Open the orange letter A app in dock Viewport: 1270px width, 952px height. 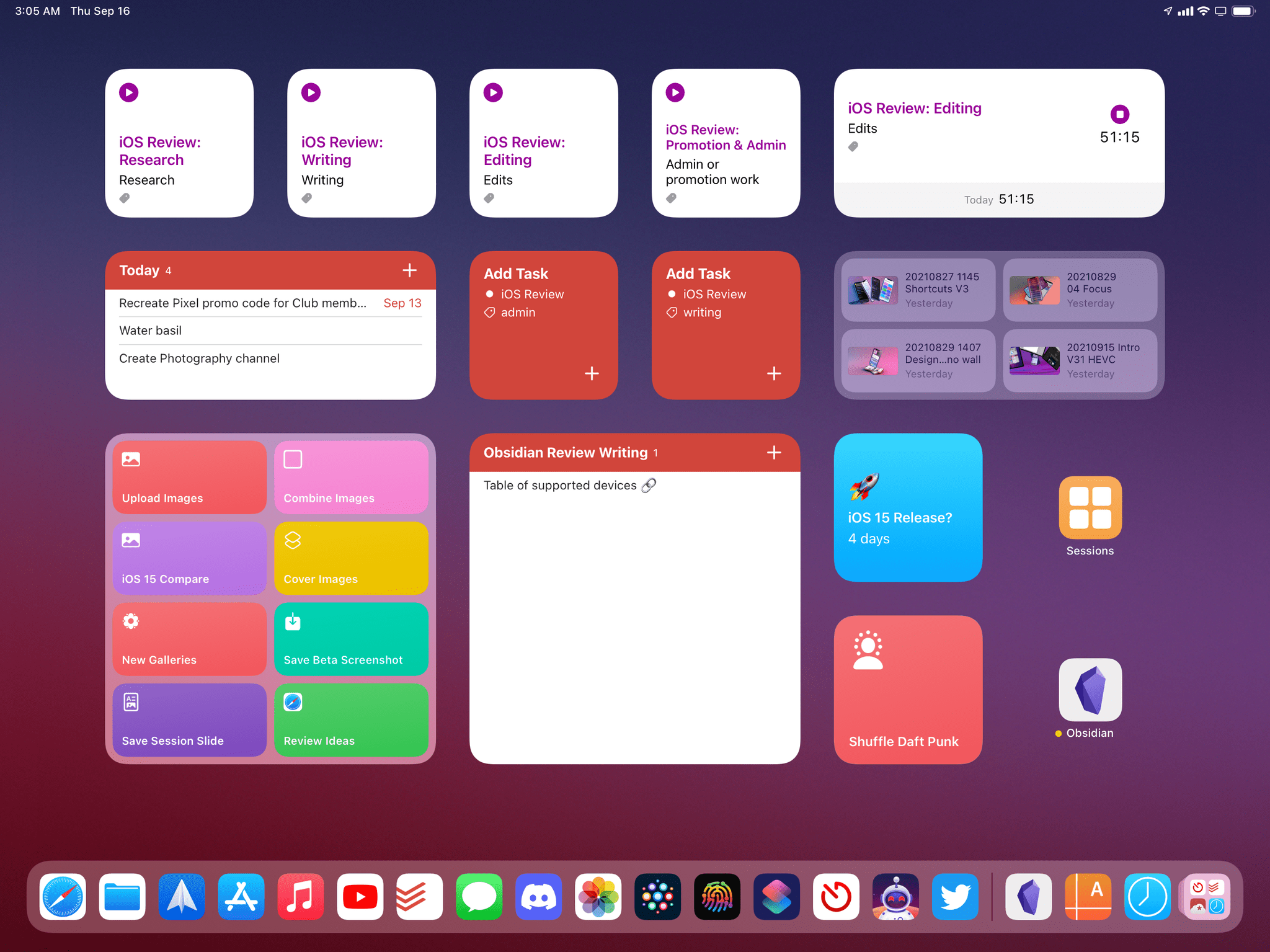(x=1088, y=896)
